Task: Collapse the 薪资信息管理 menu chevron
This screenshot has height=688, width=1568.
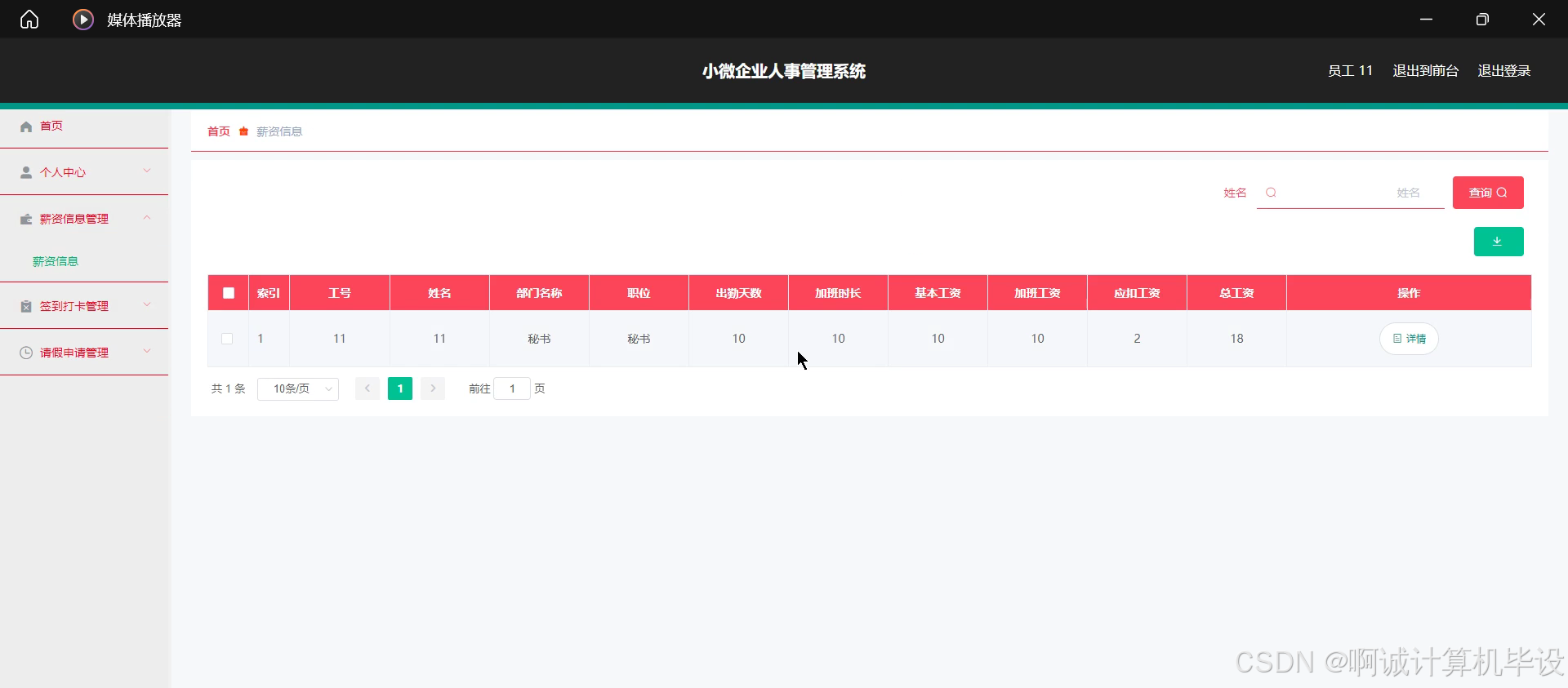Action: tap(147, 218)
